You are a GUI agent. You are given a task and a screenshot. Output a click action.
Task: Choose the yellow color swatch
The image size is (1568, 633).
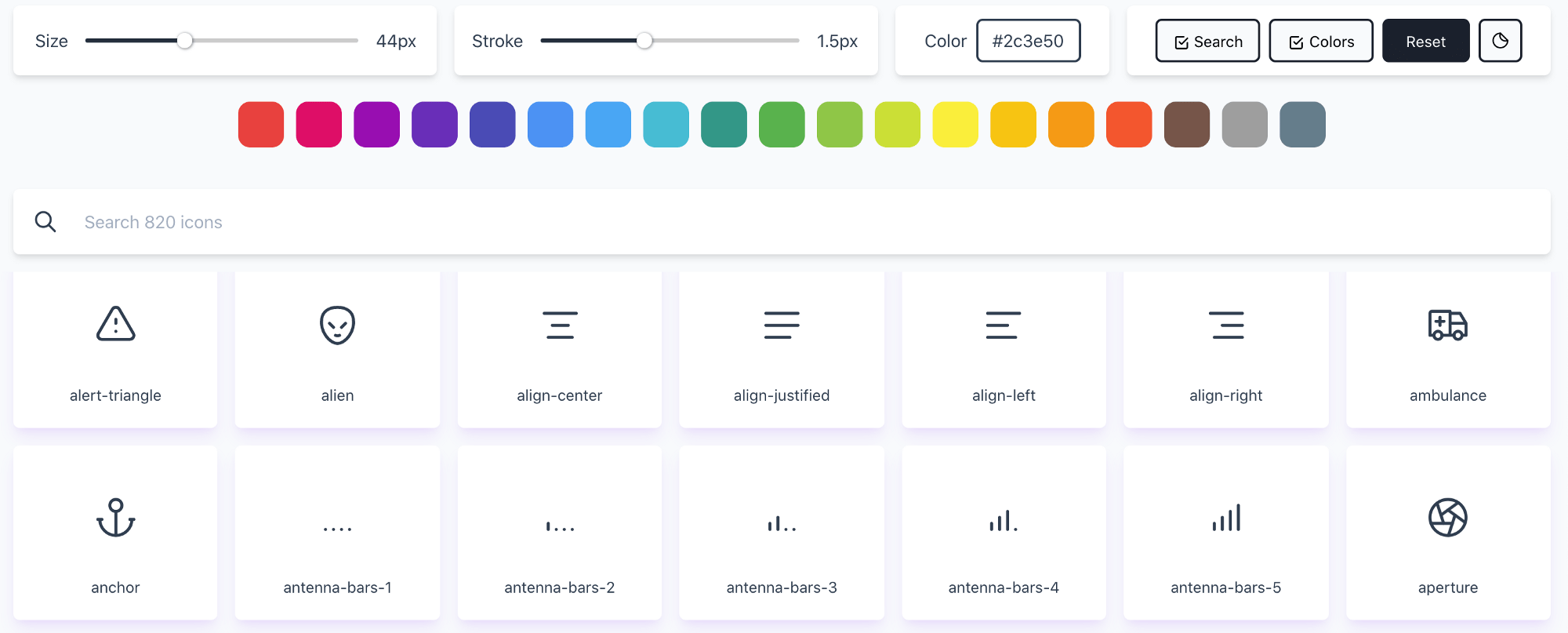(955, 125)
